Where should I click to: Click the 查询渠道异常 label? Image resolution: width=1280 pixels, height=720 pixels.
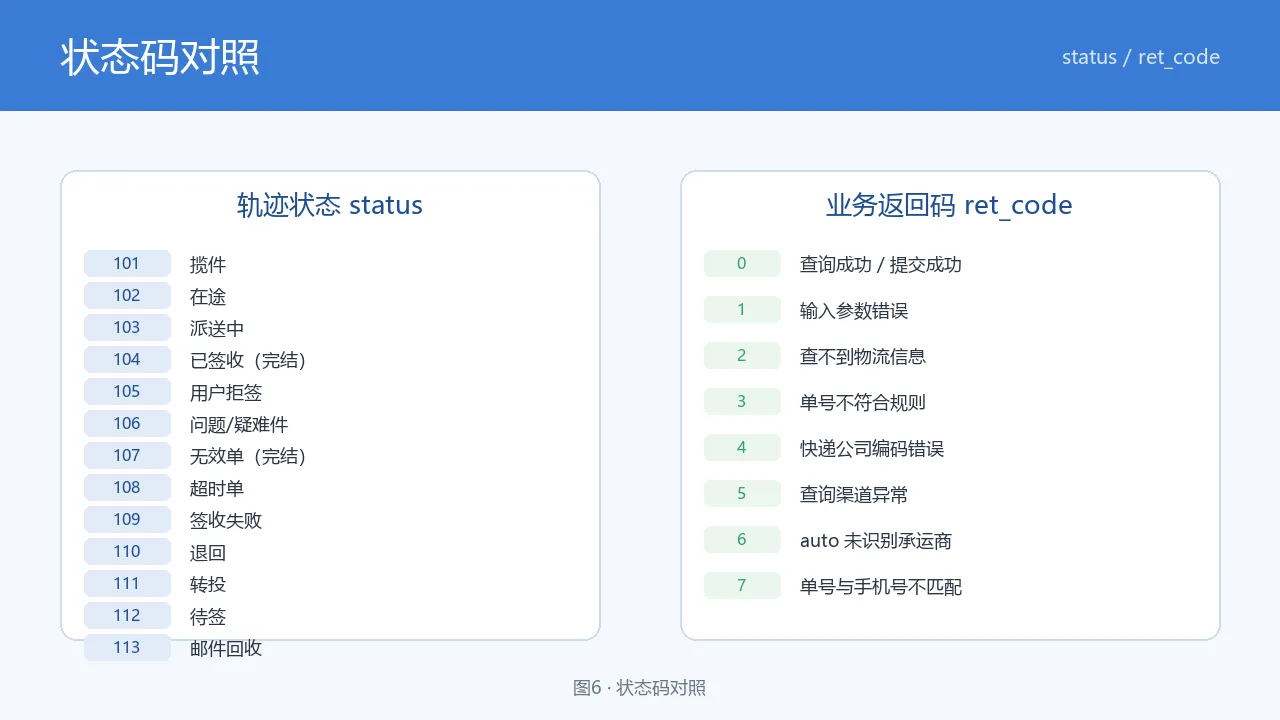854,495
